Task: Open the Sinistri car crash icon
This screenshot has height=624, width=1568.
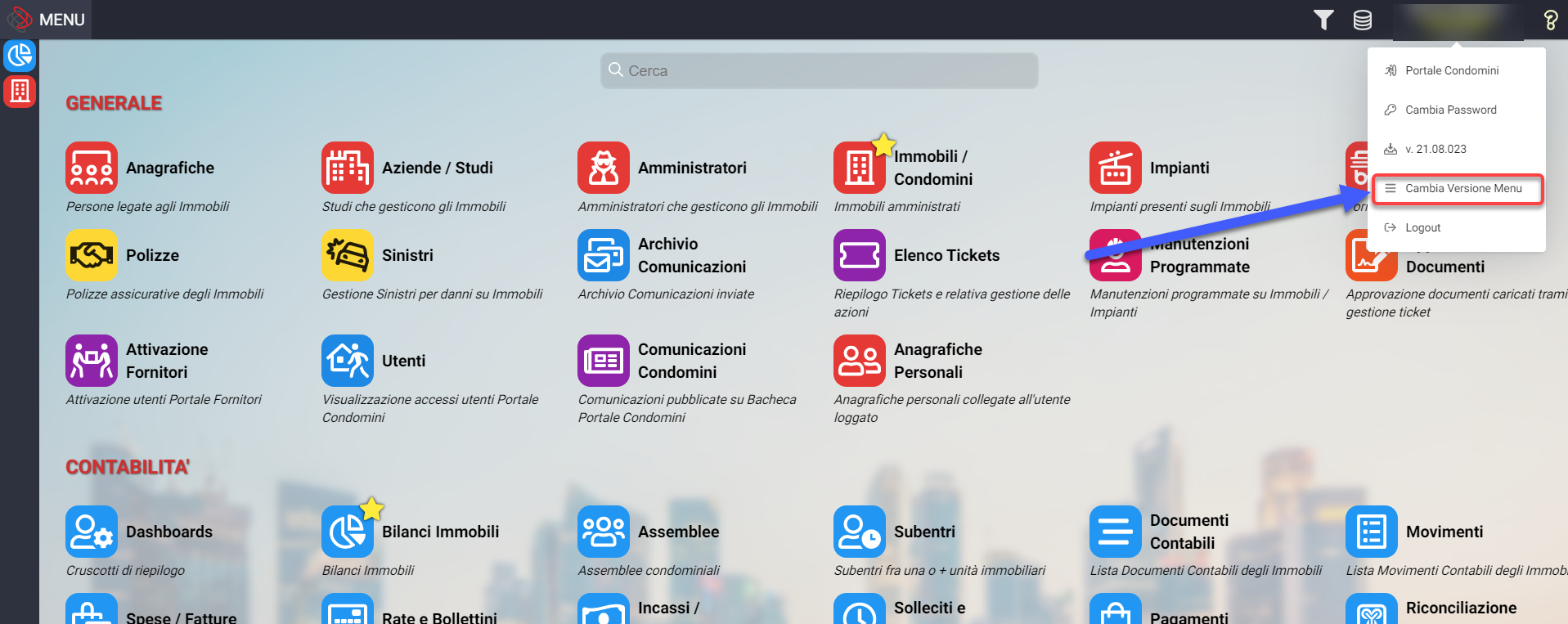Action: point(348,255)
